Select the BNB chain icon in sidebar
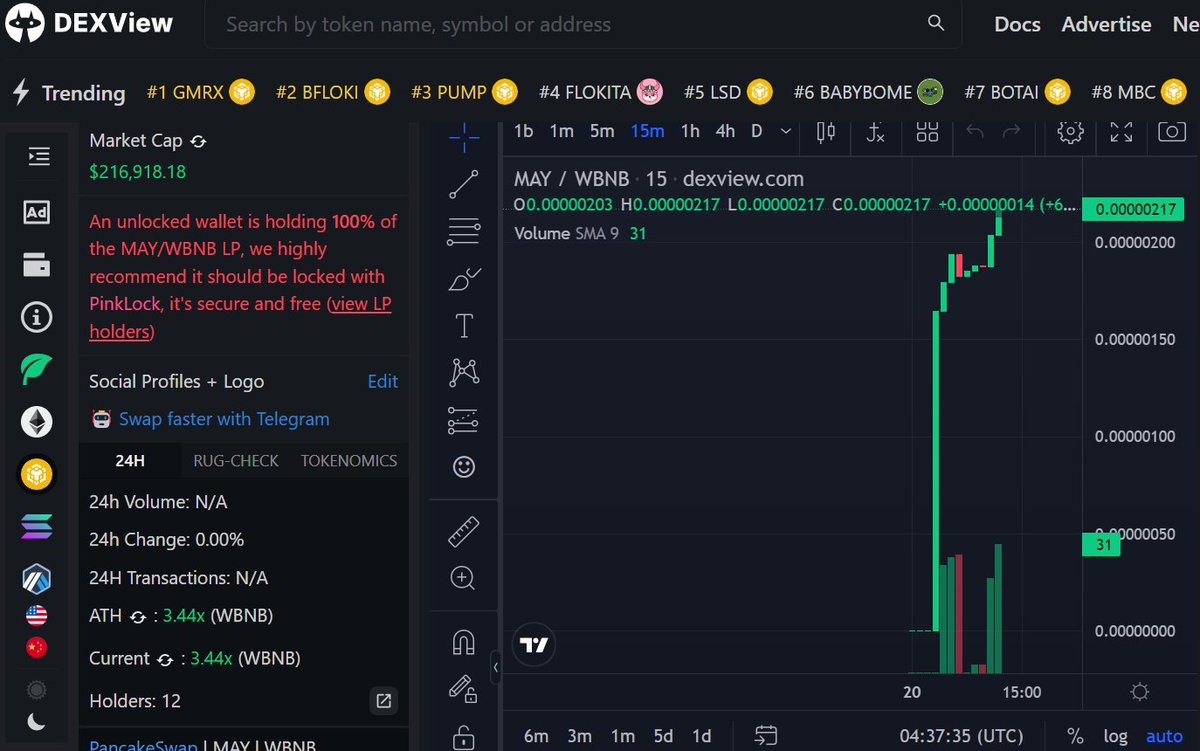 (37, 474)
